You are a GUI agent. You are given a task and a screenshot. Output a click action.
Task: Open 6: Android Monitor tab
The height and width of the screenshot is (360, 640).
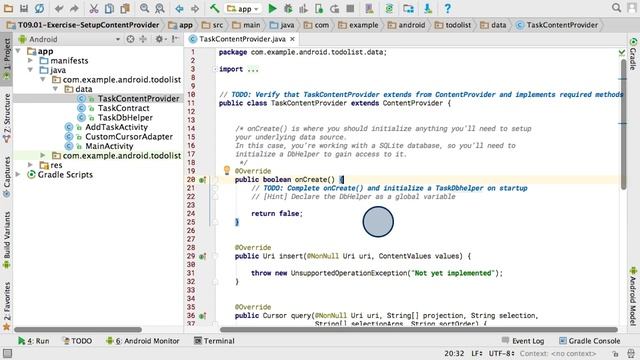tap(142, 341)
